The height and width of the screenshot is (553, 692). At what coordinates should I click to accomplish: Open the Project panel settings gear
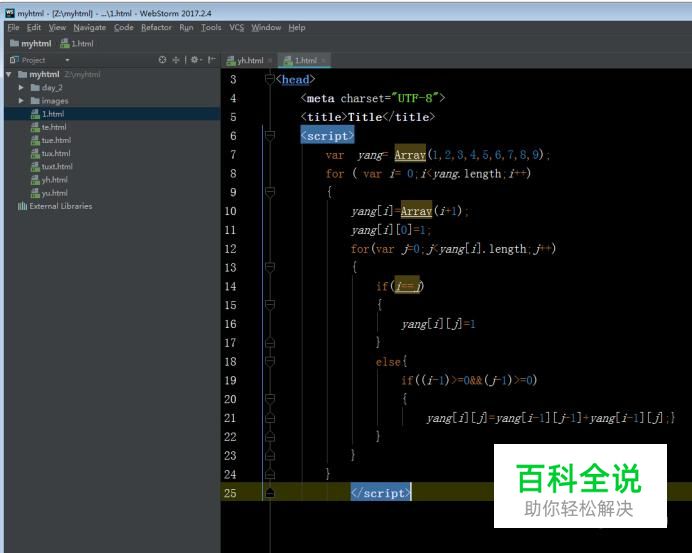click(196, 60)
